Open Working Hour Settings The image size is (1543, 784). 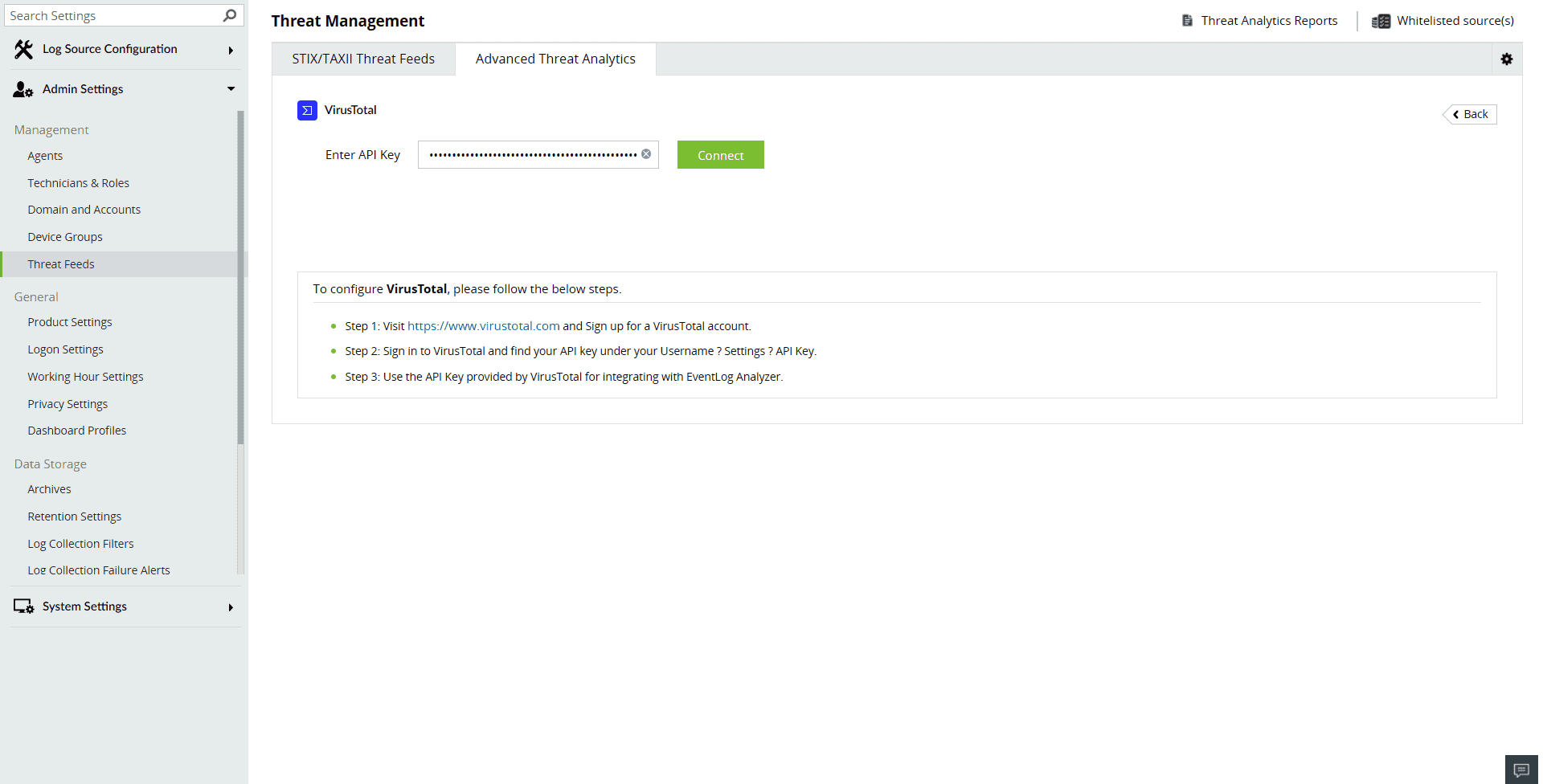[86, 377]
